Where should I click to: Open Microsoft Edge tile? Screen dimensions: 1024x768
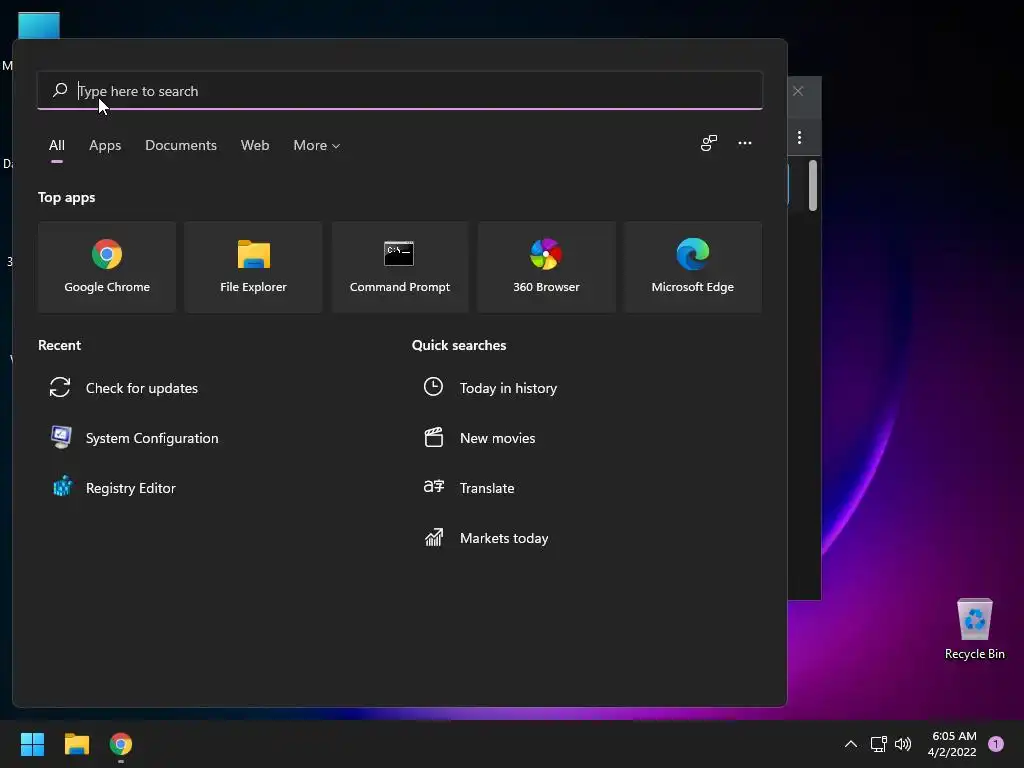pos(692,267)
